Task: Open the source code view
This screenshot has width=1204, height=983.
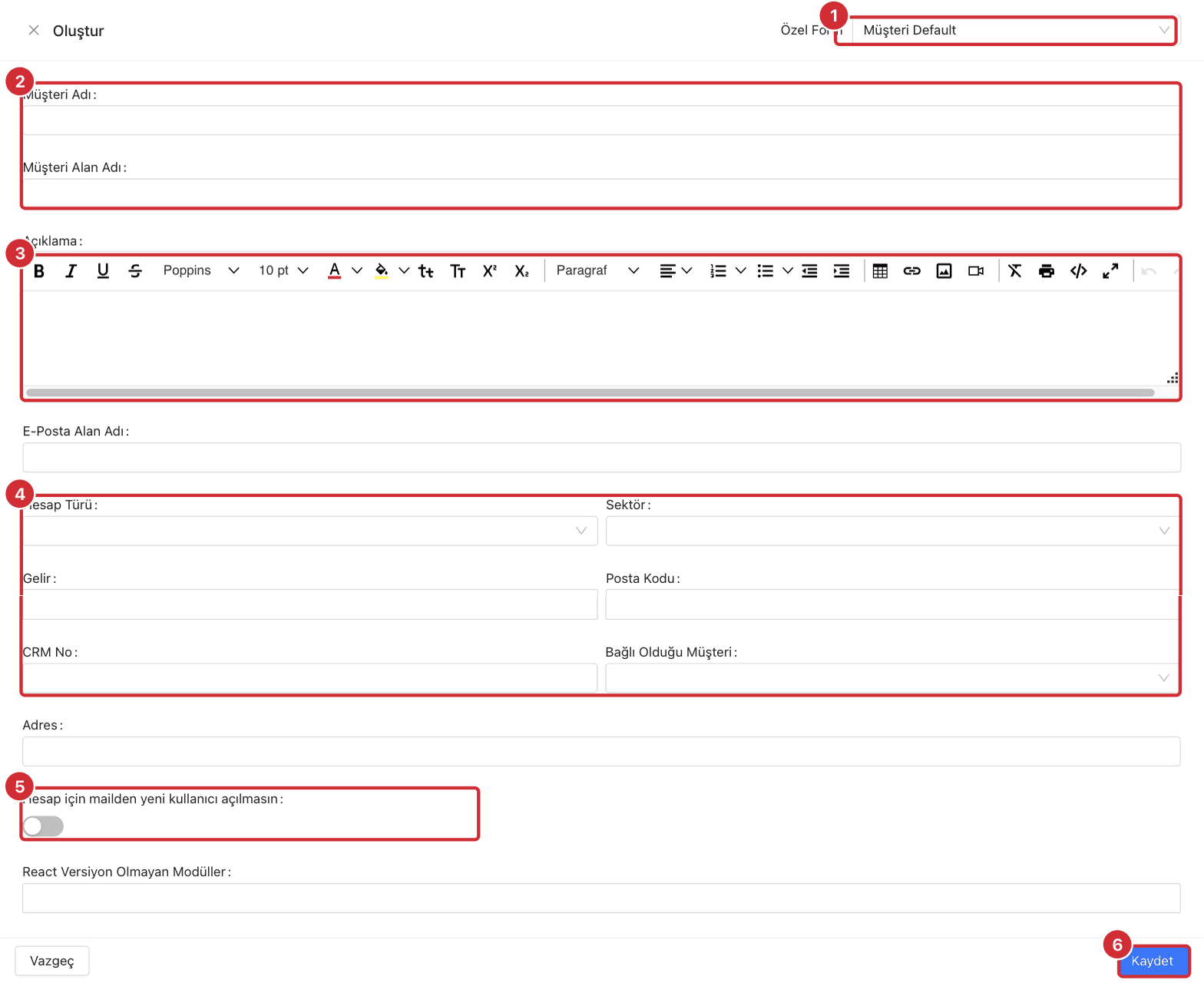Action: coord(1079,271)
